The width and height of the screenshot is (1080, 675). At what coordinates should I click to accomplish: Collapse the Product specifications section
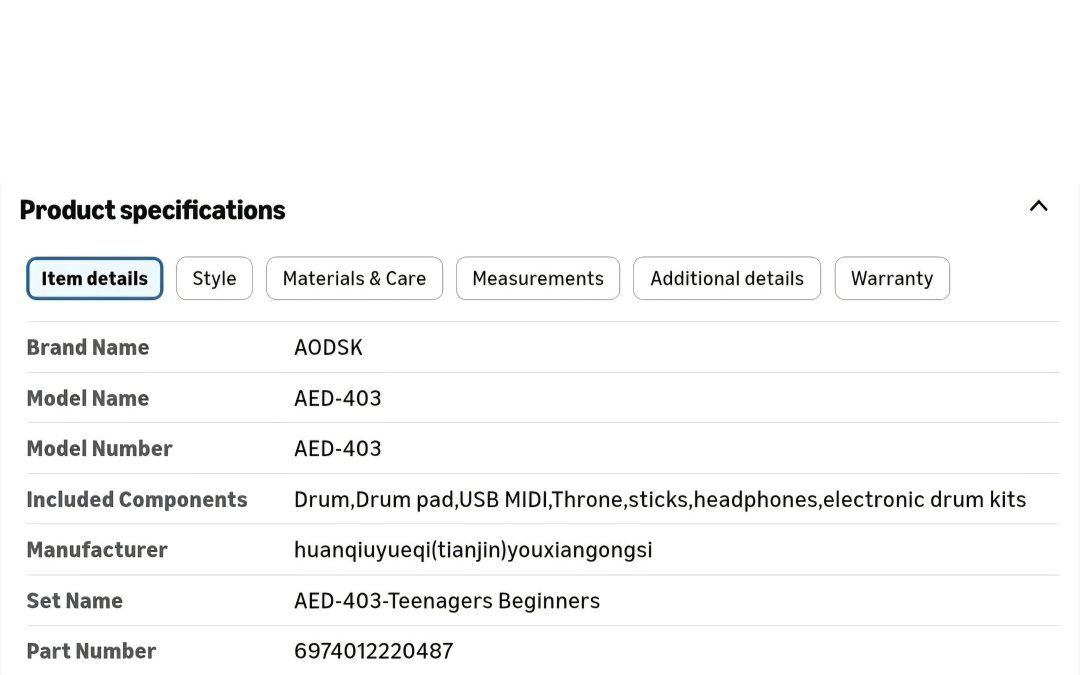click(1038, 207)
